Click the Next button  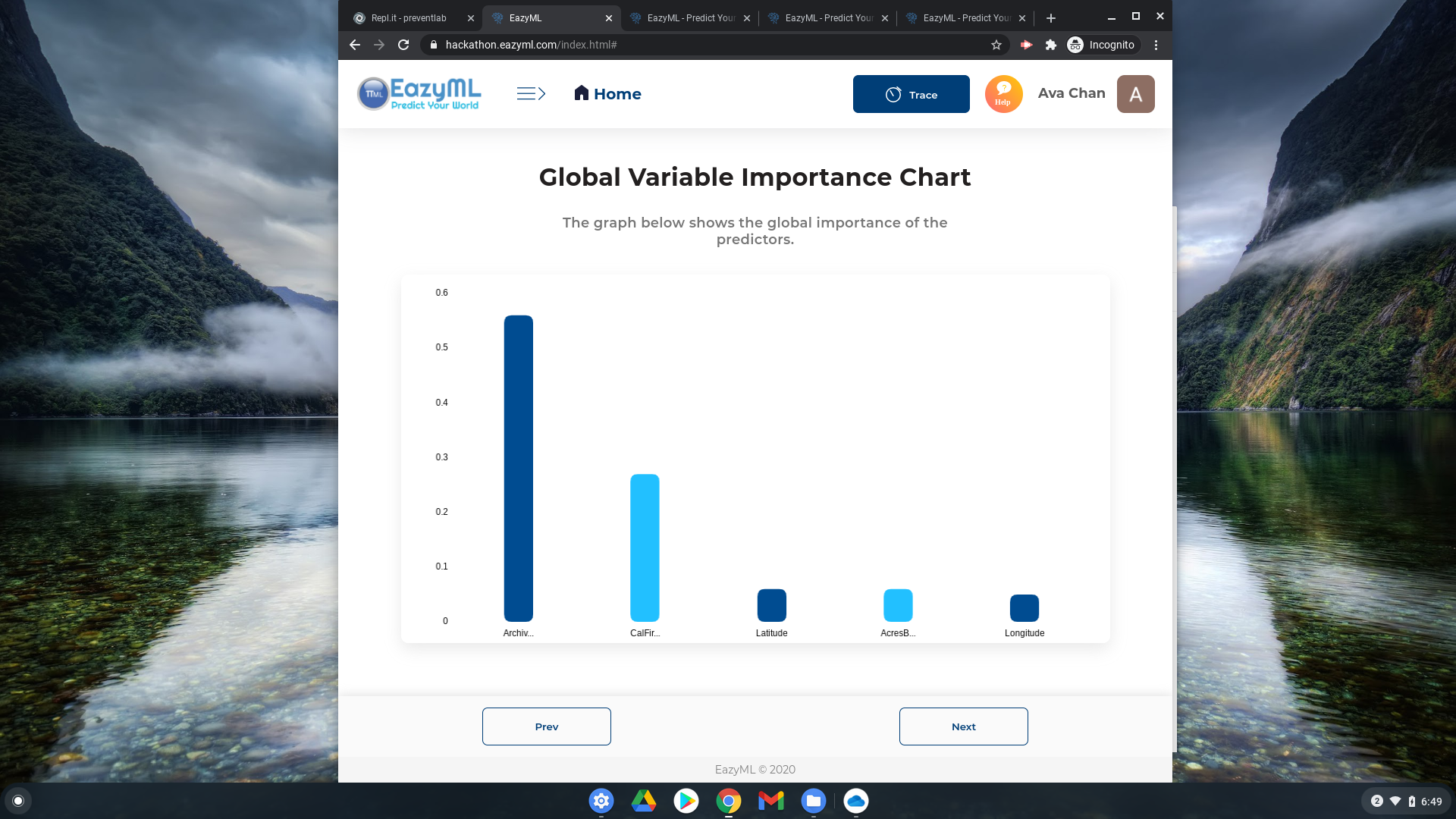point(963,726)
